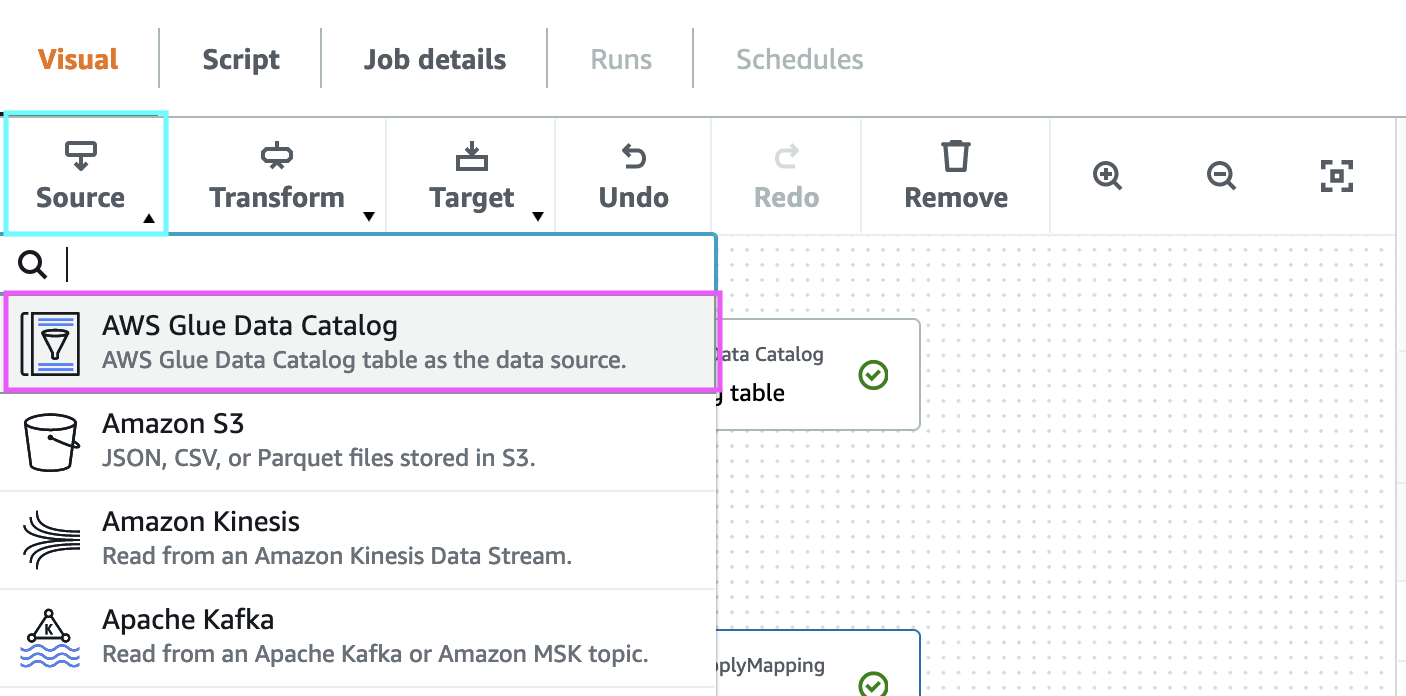
Task: Expand the Target dropdown arrow
Action: (538, 216)
